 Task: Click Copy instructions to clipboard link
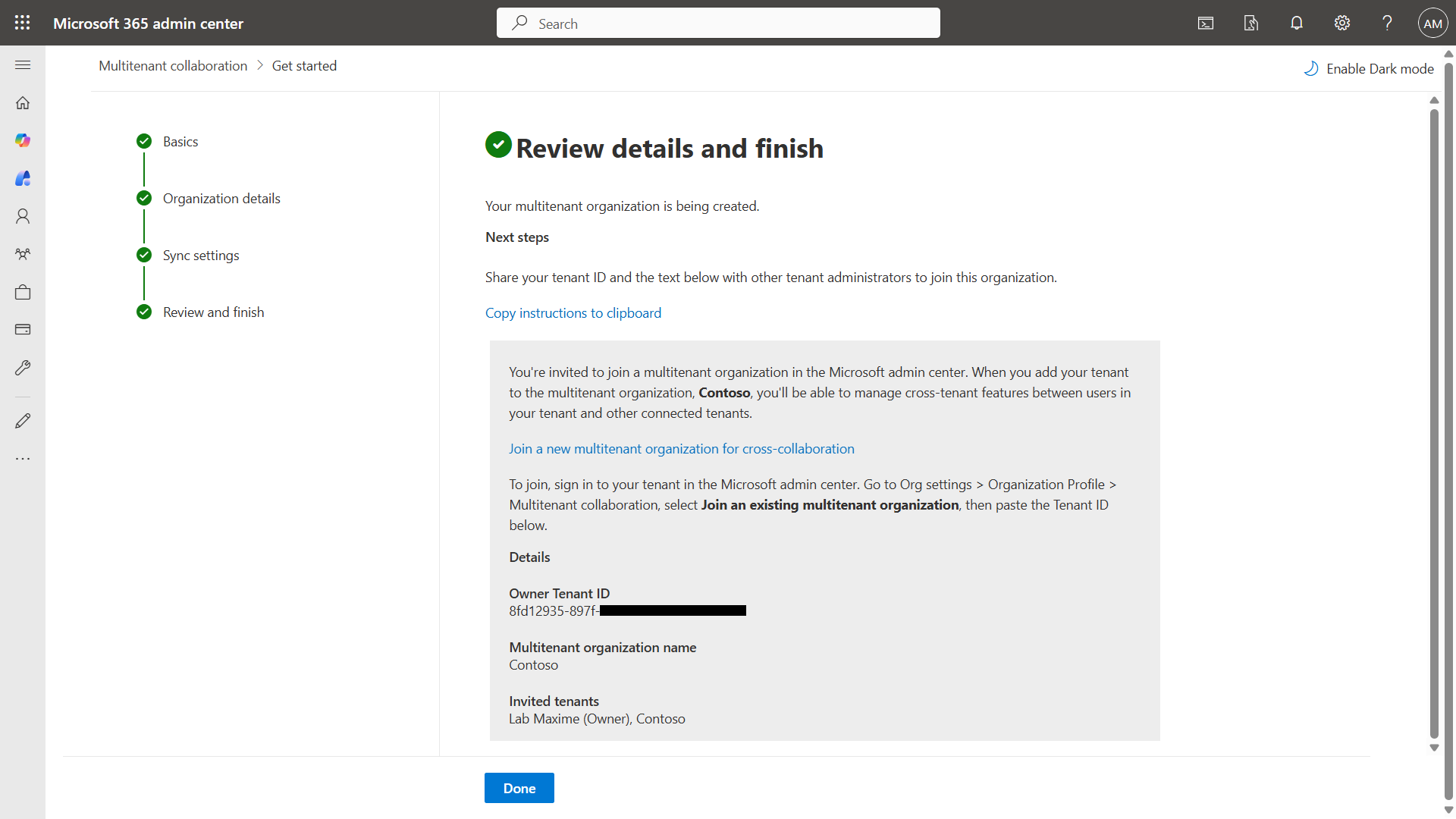pos(573,313)
